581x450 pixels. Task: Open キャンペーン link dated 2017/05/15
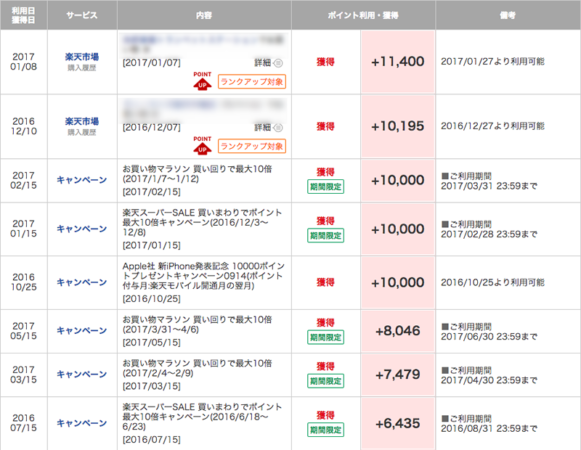pos(82,331)
